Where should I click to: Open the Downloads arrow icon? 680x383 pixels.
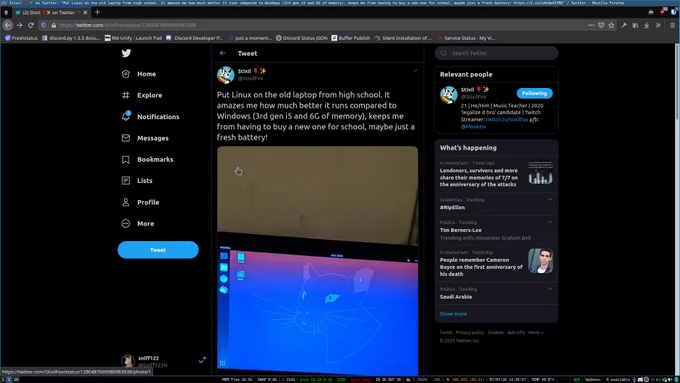(647, 25)
